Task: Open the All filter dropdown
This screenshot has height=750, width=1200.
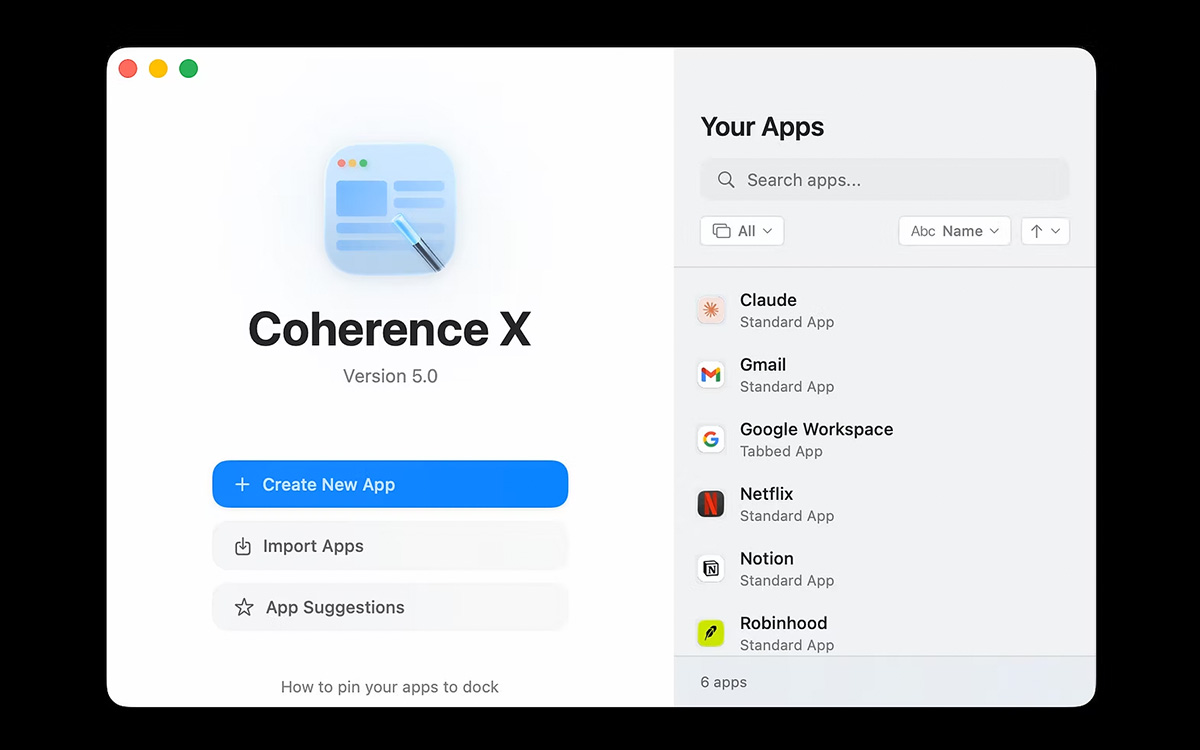Action: click(742, 231)
